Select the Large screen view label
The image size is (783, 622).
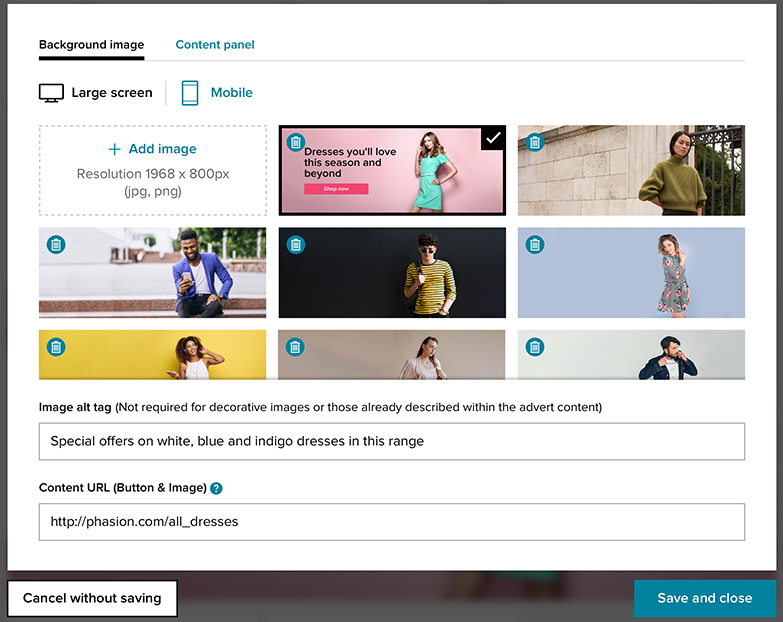tap(112, 93)
